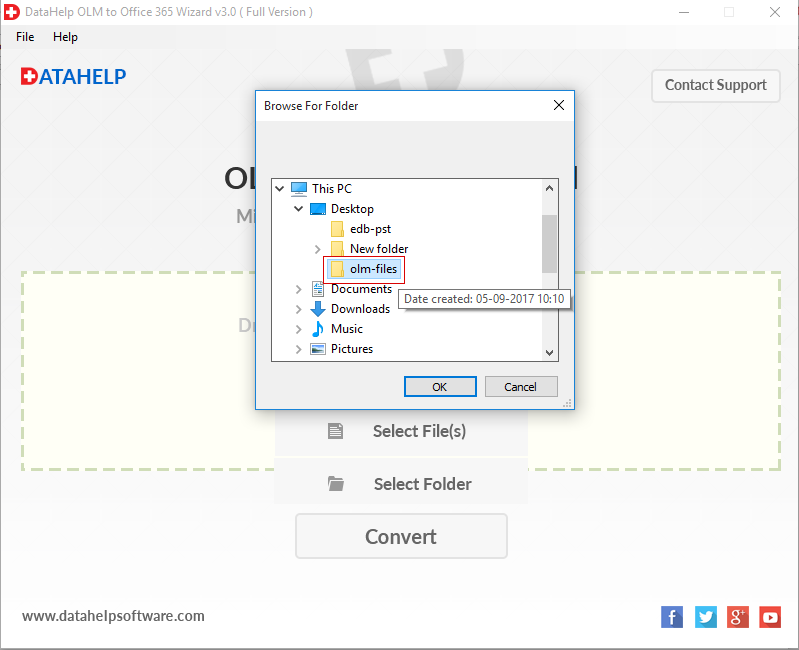Open the Twitter social icon
Image resolution: width=799 pixels, height=650 pixels.
[x=706, y=617]
